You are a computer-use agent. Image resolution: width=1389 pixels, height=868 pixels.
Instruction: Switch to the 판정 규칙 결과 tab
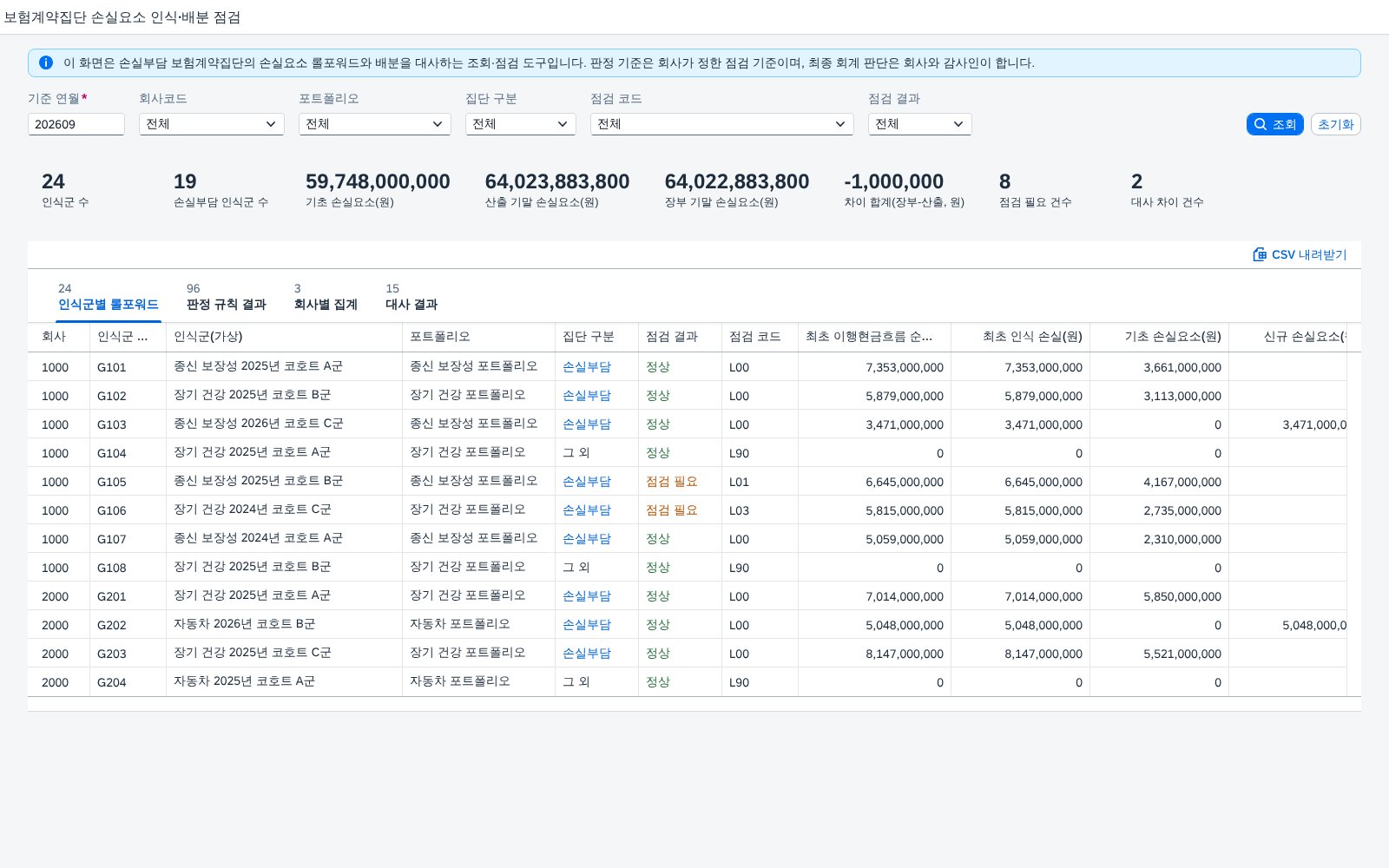pos(227,297)
